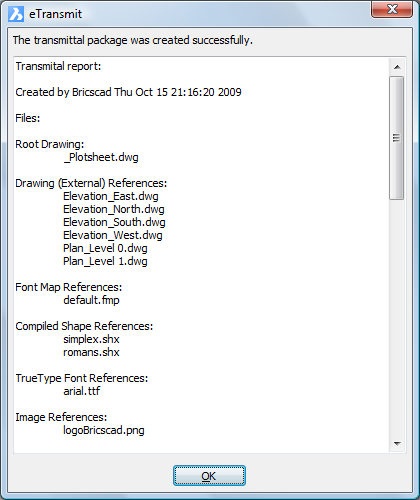Click the Plan_Level 0.dwg entry
This screenshot has width=420, height=500.
pyautogui.click(x=105, y=248)
